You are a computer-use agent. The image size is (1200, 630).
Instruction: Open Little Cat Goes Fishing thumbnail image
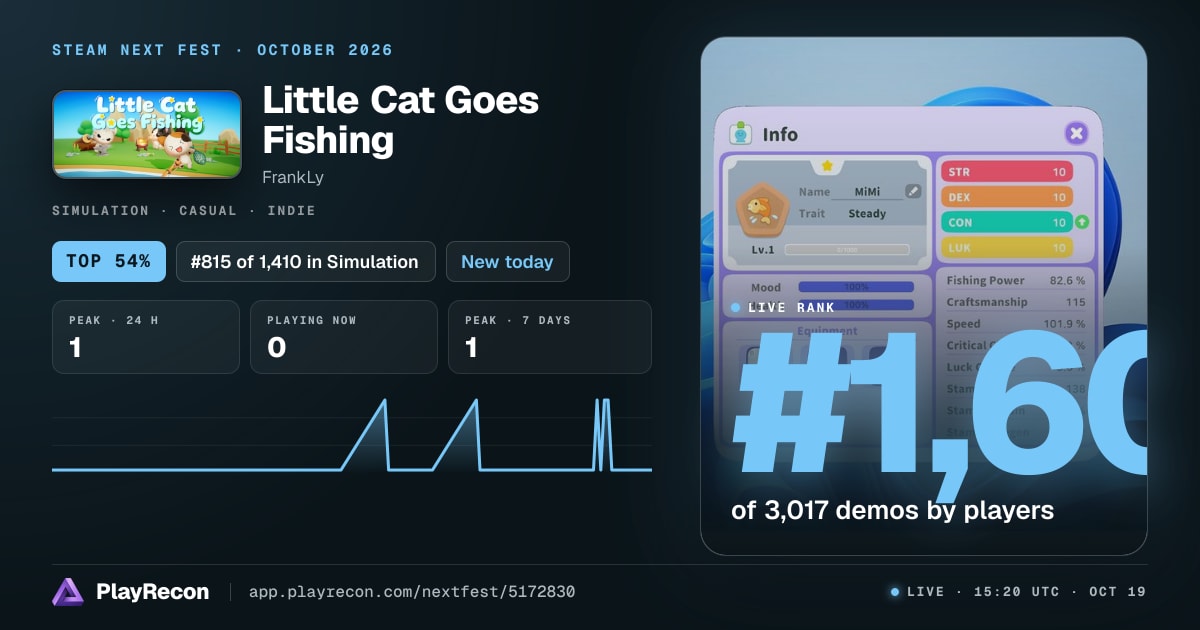[147, 135]
